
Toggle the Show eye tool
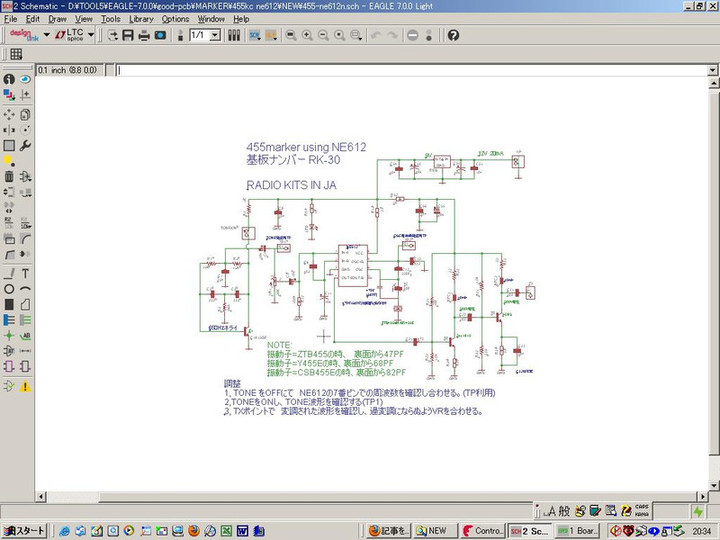(x=25, y=79)
